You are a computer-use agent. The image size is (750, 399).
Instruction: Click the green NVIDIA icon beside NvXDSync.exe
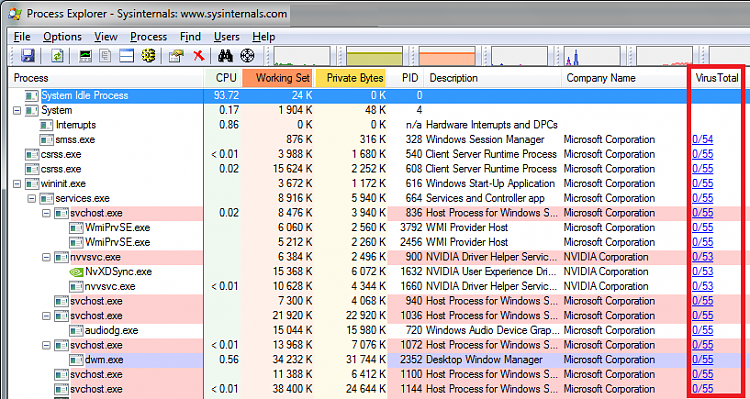(76, 272)
